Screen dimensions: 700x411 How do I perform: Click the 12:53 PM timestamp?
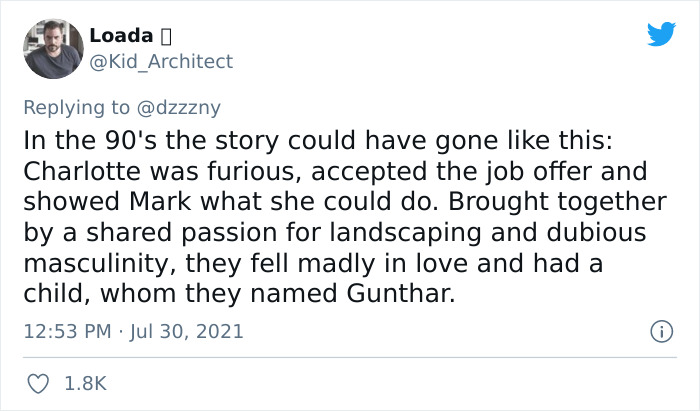tap(66, 330)
